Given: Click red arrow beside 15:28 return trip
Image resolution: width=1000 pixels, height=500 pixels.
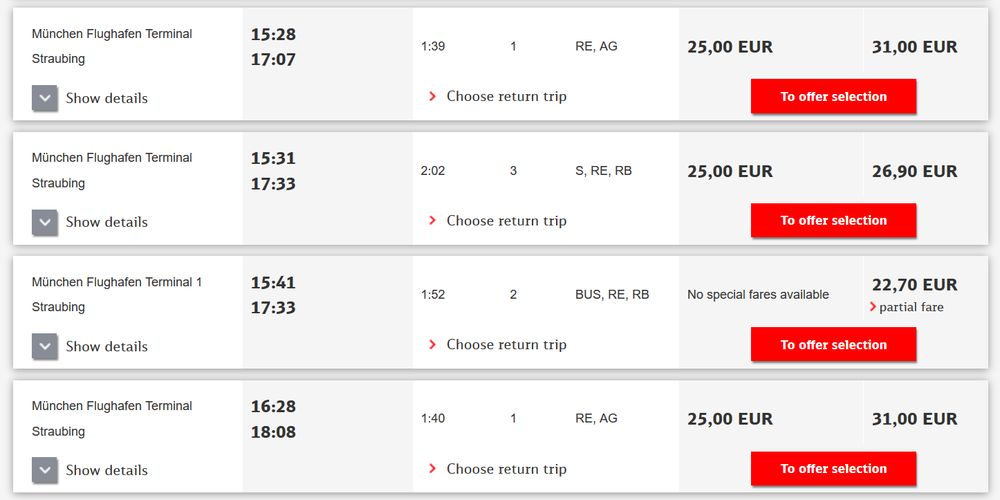Looking at the screenshot, I should point(432,96).
